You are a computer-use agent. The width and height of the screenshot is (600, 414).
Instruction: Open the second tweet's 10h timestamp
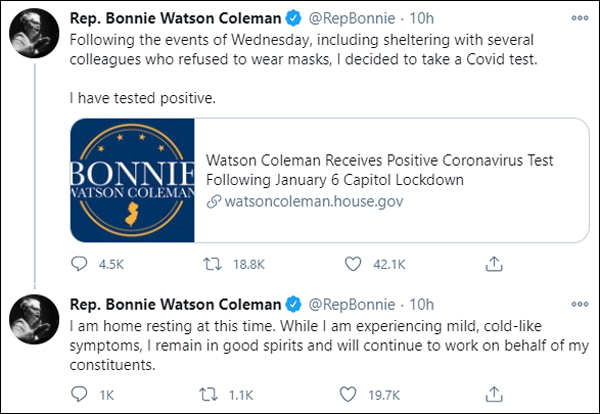tap(423, 303)
